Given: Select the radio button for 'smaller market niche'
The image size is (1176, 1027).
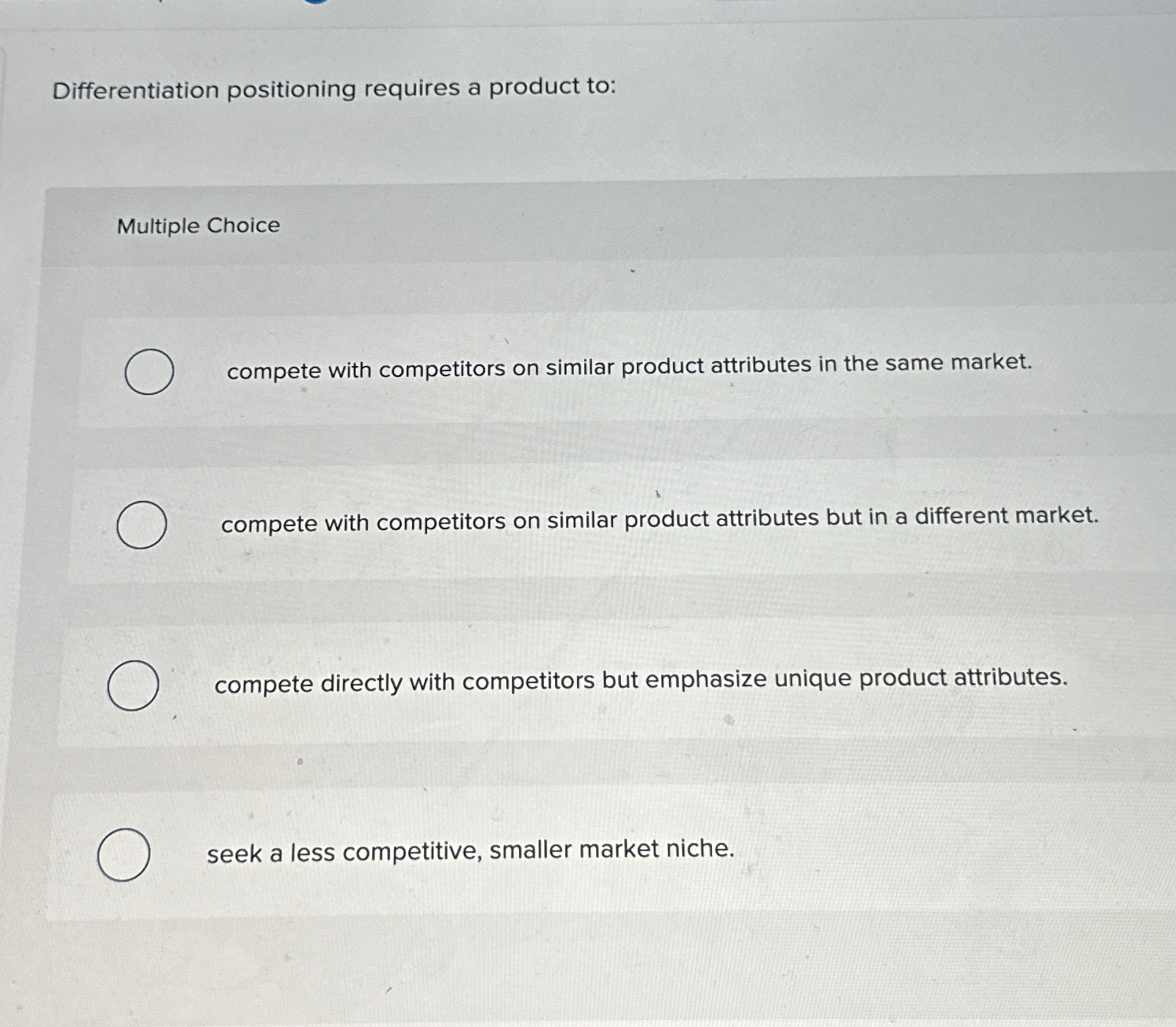Looking at the screenshot, I should coord(124,853).
